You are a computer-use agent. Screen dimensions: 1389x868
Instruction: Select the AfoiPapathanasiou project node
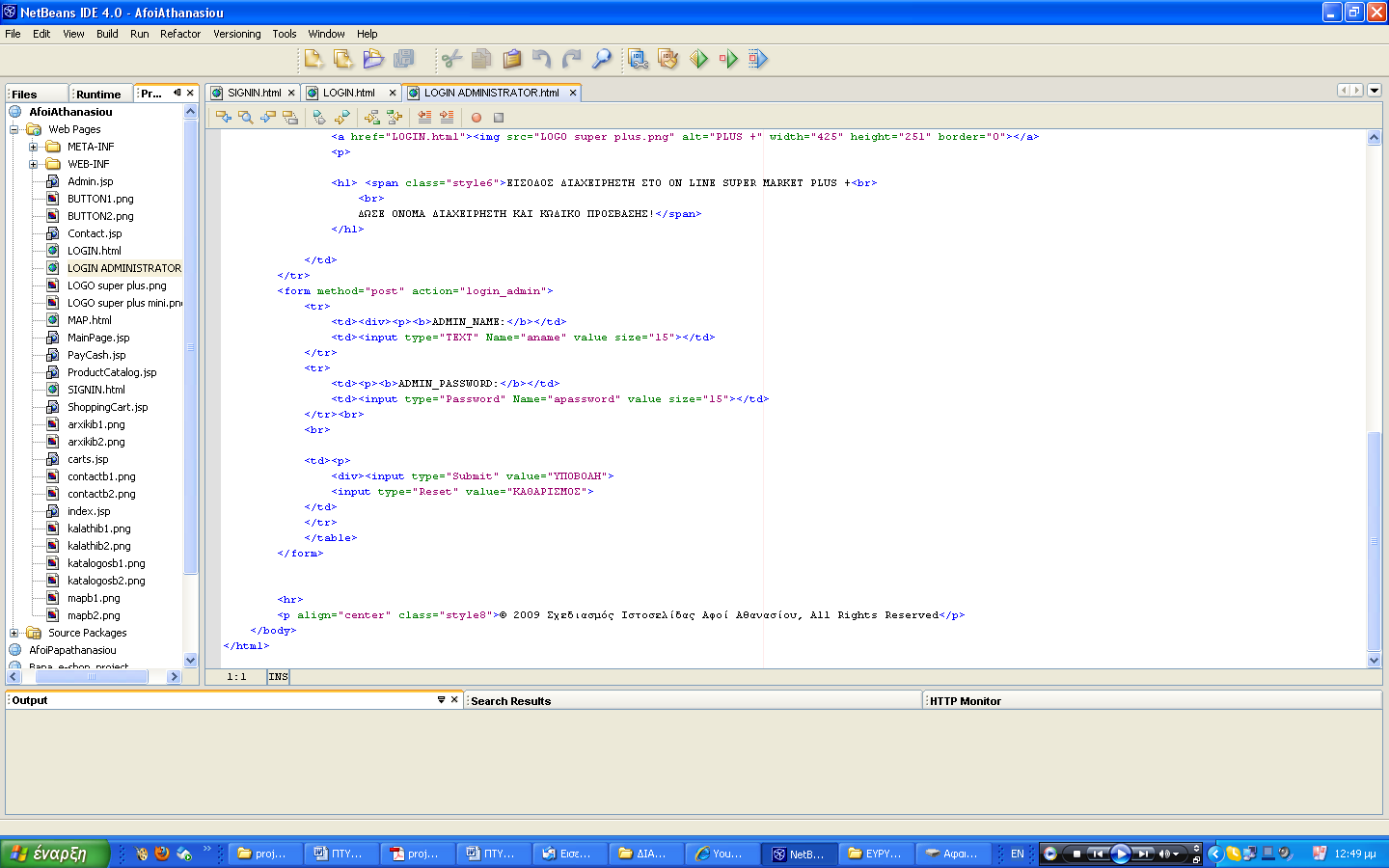pos(72,650)
